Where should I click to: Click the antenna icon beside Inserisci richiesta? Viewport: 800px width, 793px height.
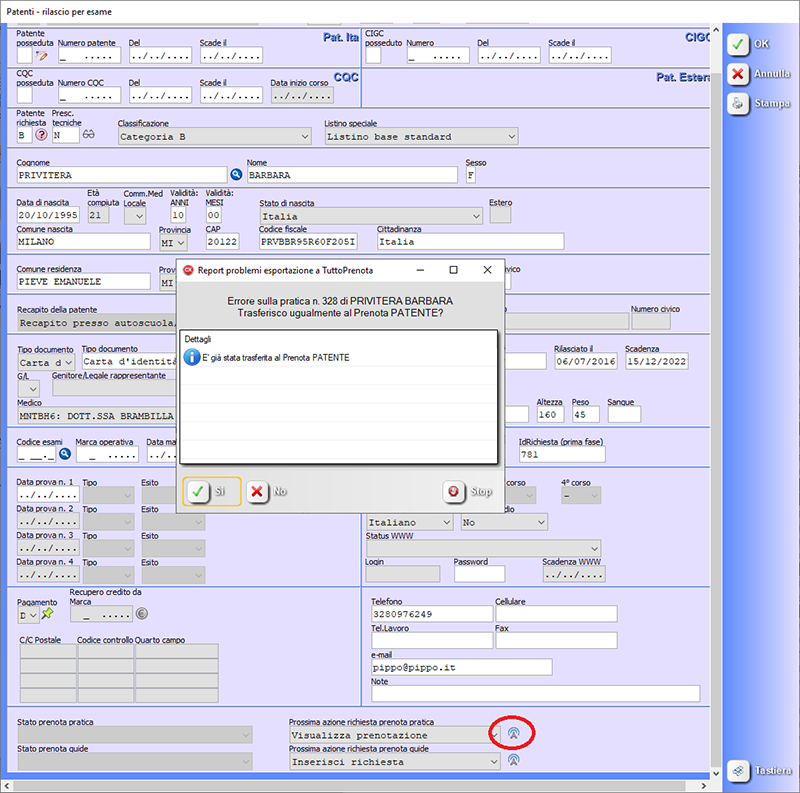click(513, 760)
